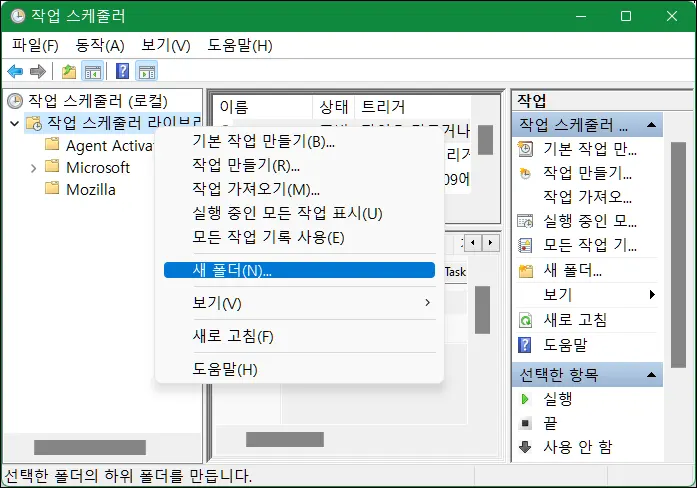
Task: Click the tab scroll right arrow button
Action: [490, 243]
